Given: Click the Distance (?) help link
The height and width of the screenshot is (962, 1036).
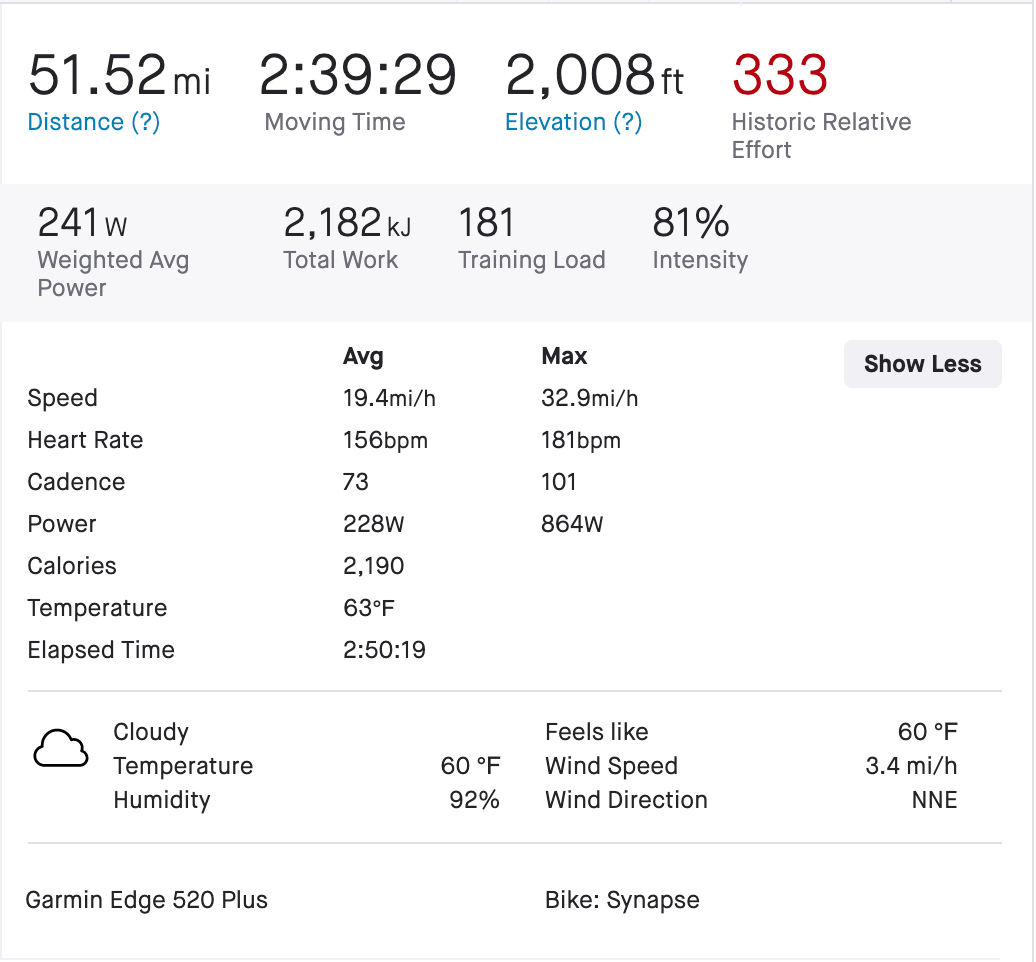Looking at the screenshot, I should pos(94,123).
